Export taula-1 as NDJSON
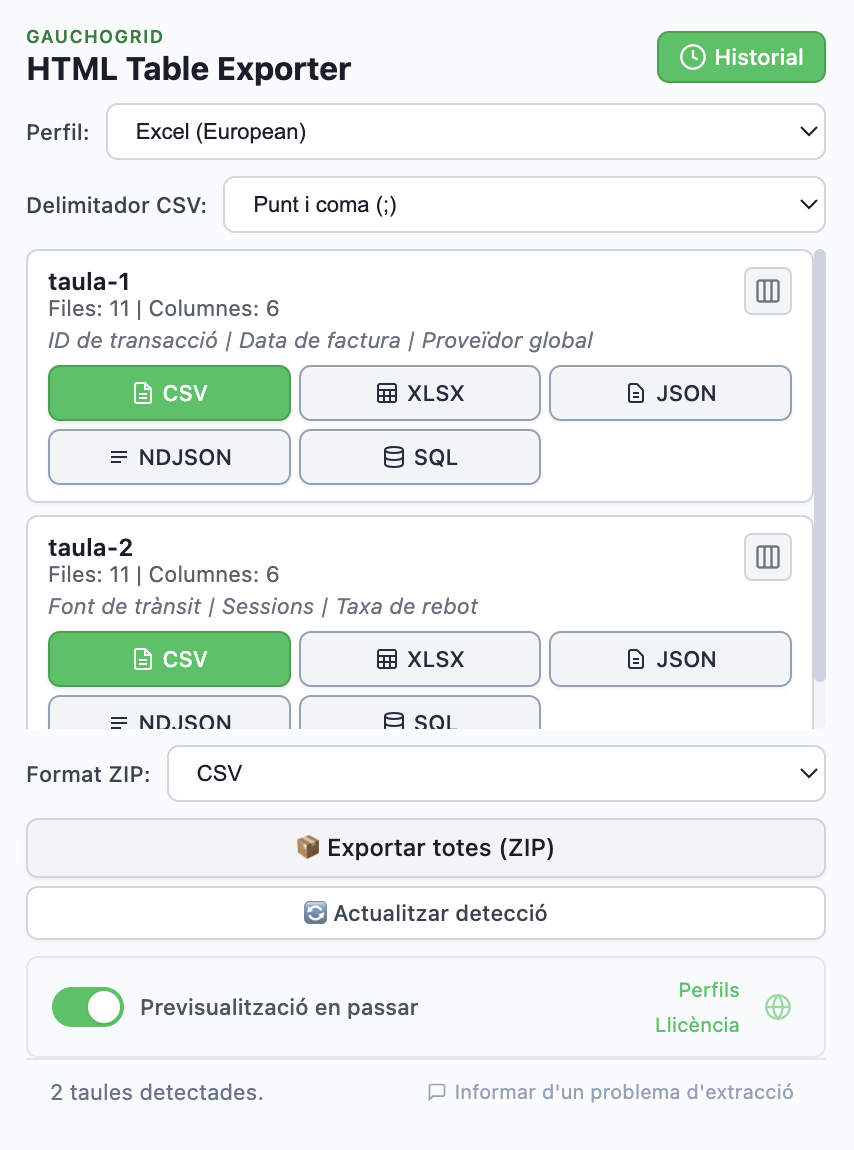 tap(169, 457)
